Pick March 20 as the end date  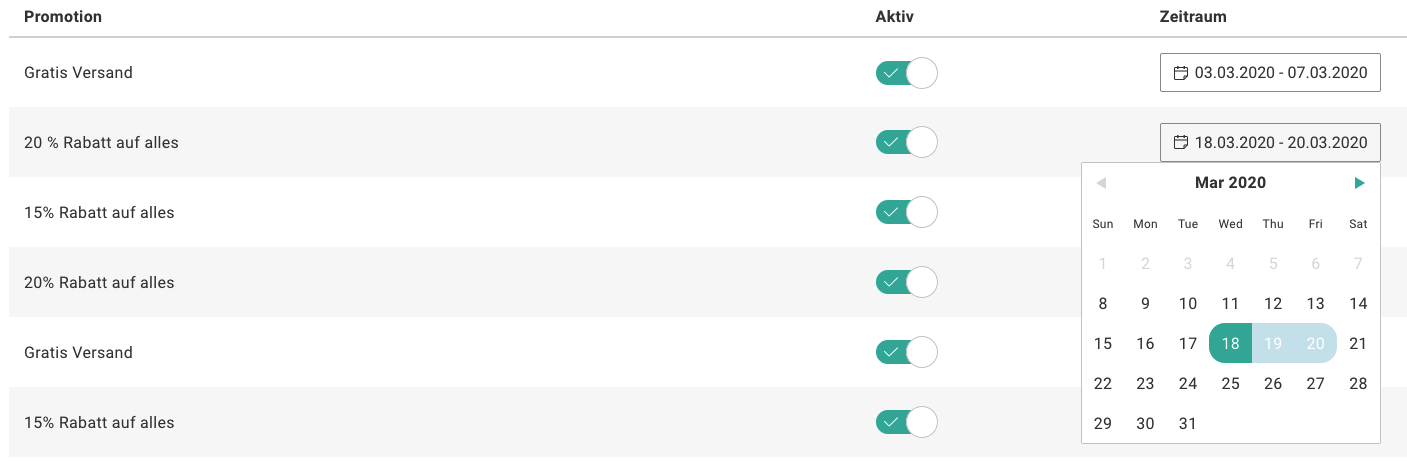pyautogui.click(x=1315, y=343)
